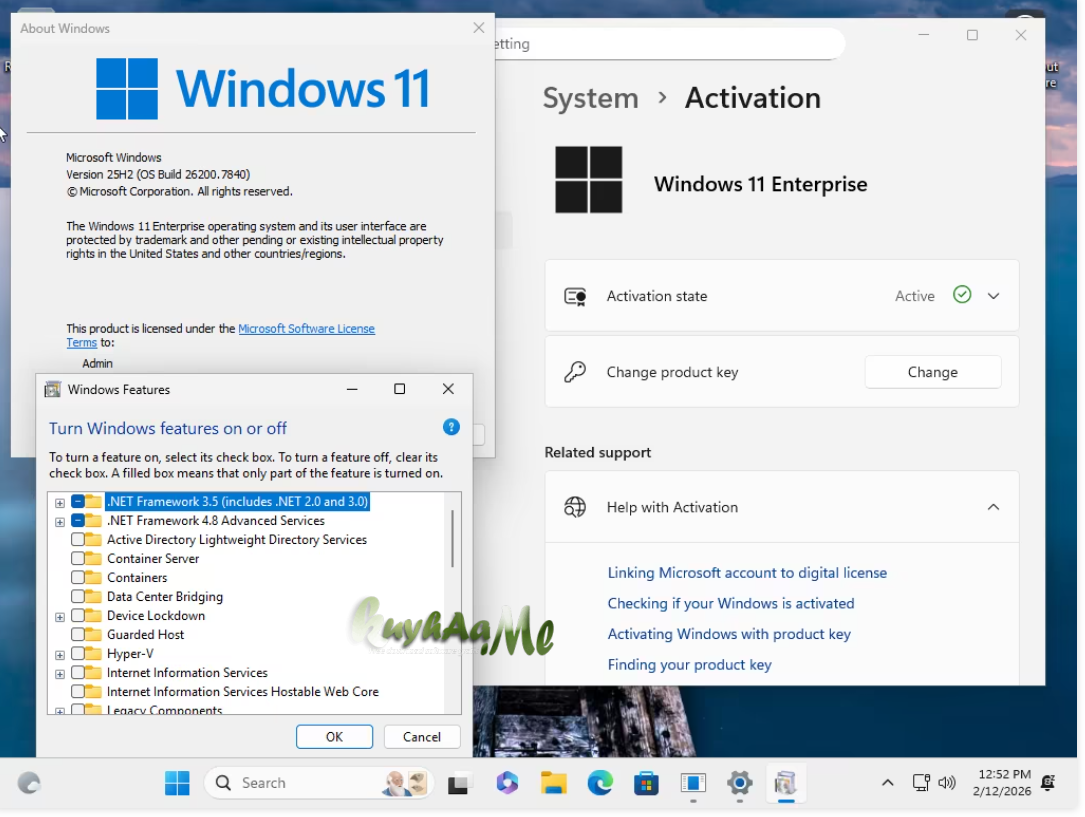Open the volume speaker tray icon
This screenshot has height=817, width=1085.
click(947, 782)
